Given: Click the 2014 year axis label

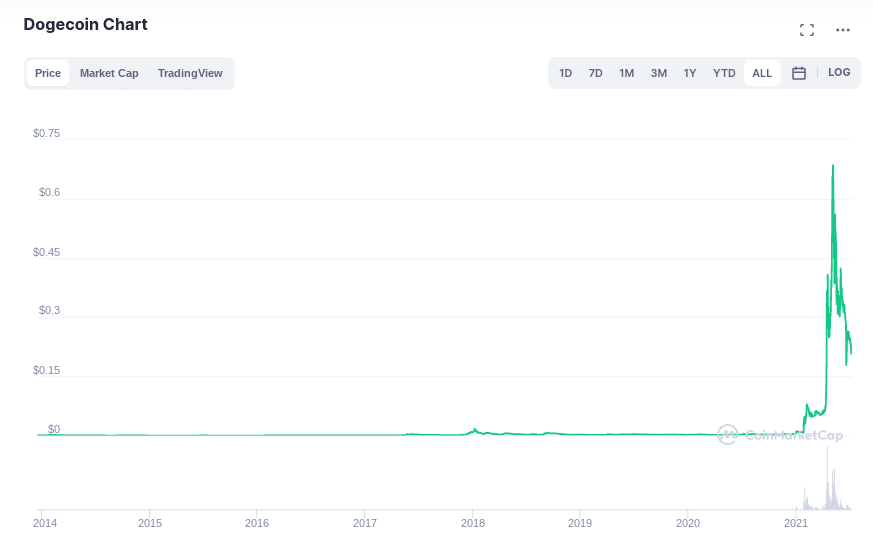Looking at the screenshot, I should coord(45,523).
